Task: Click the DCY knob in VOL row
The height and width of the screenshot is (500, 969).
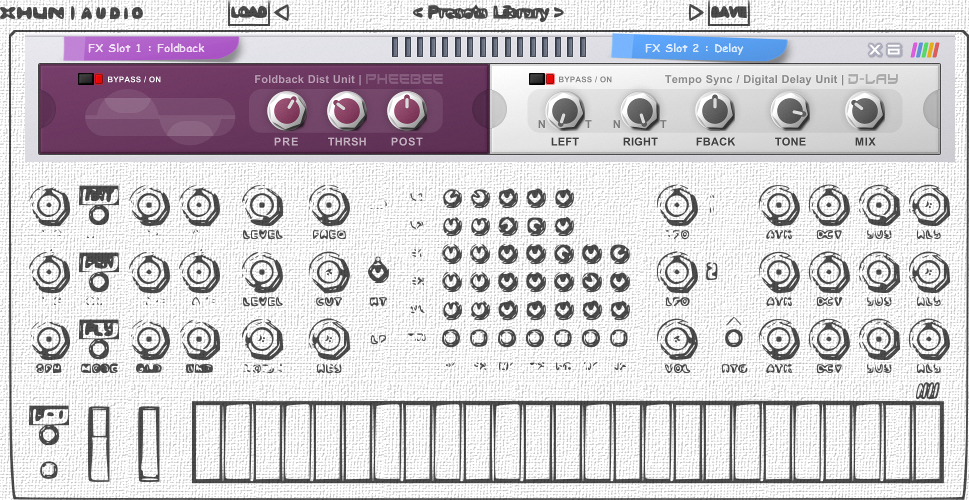Action: pos(829,339)
